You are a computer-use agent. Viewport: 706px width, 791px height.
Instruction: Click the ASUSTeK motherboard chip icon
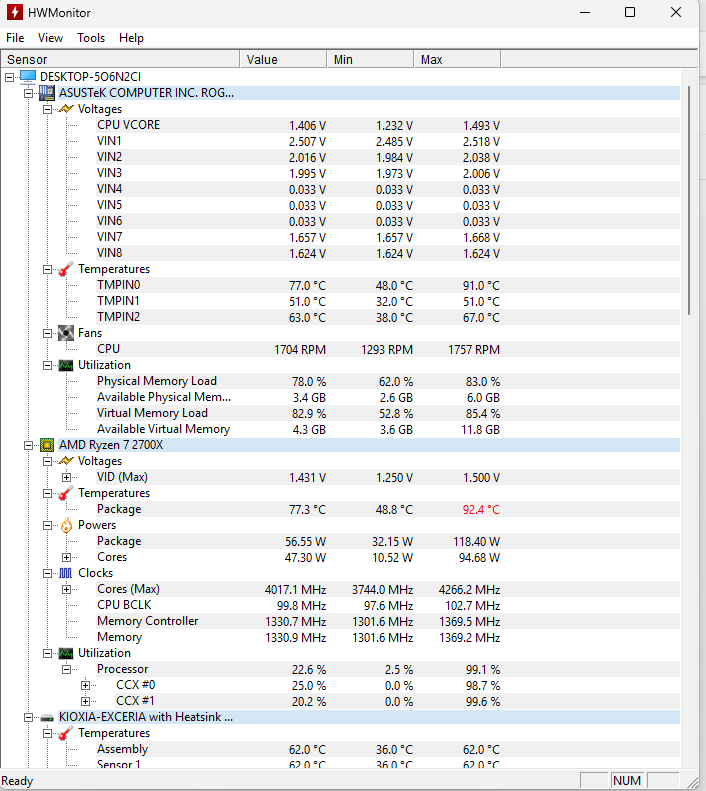(47, 93)
